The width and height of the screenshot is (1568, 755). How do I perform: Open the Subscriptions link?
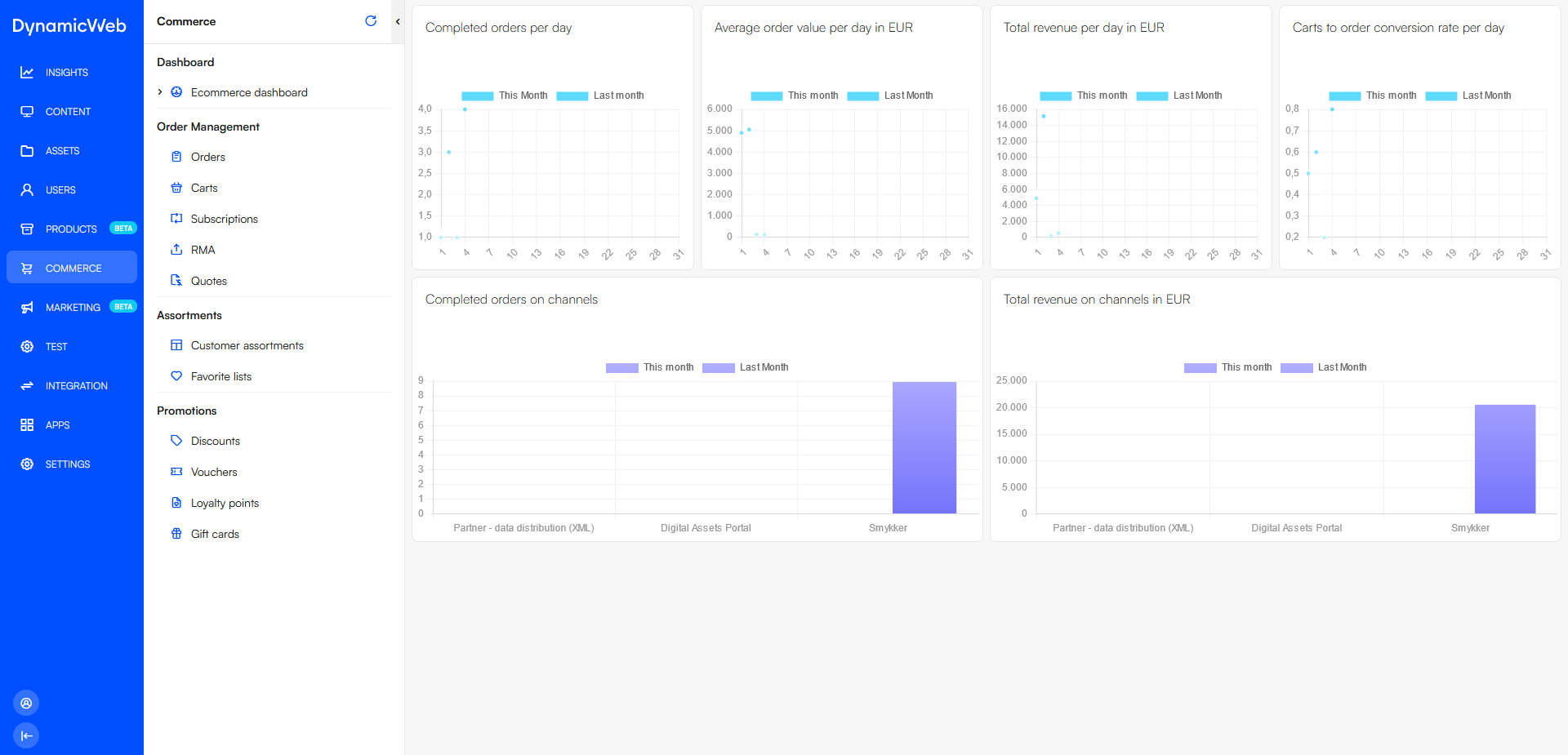(225, 219)
